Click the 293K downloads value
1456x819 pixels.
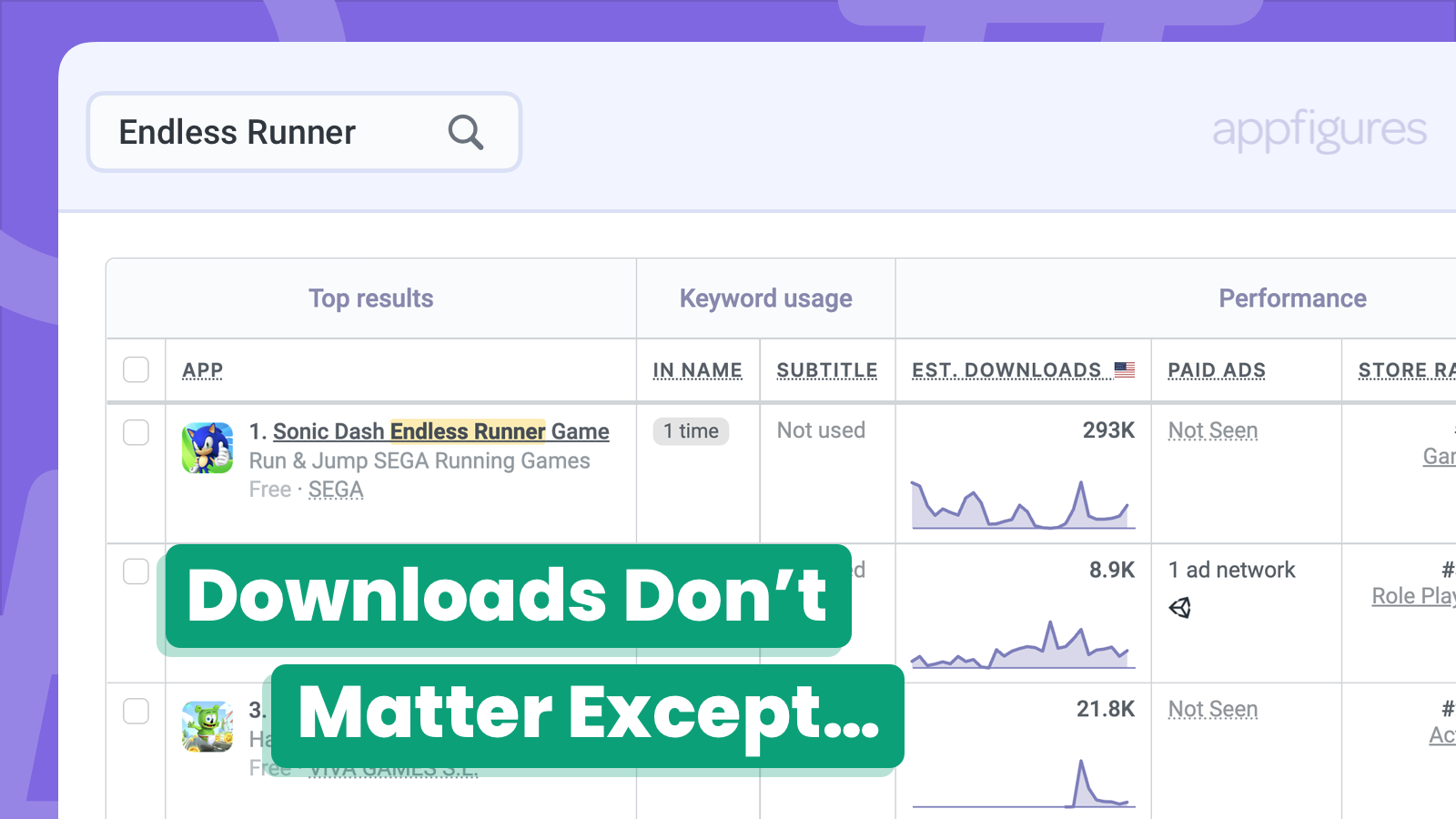pos(1108,430)
